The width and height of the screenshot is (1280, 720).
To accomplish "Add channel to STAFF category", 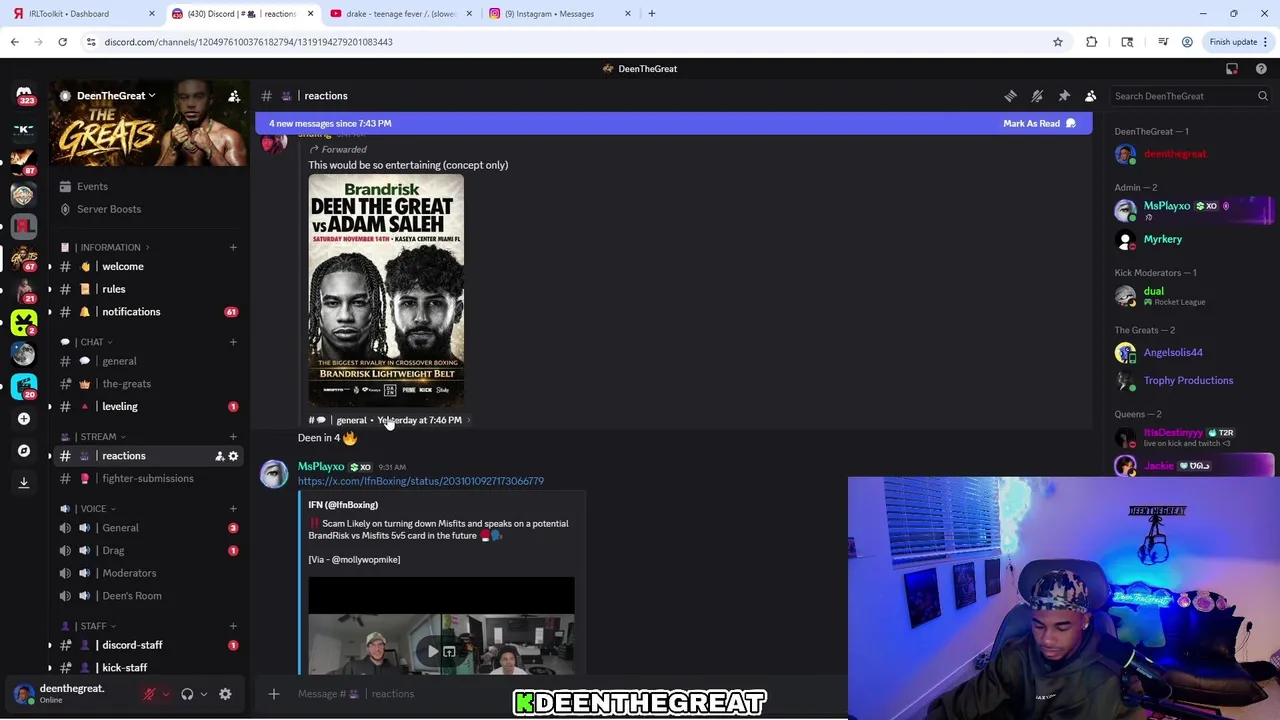I will pos(233,626).
